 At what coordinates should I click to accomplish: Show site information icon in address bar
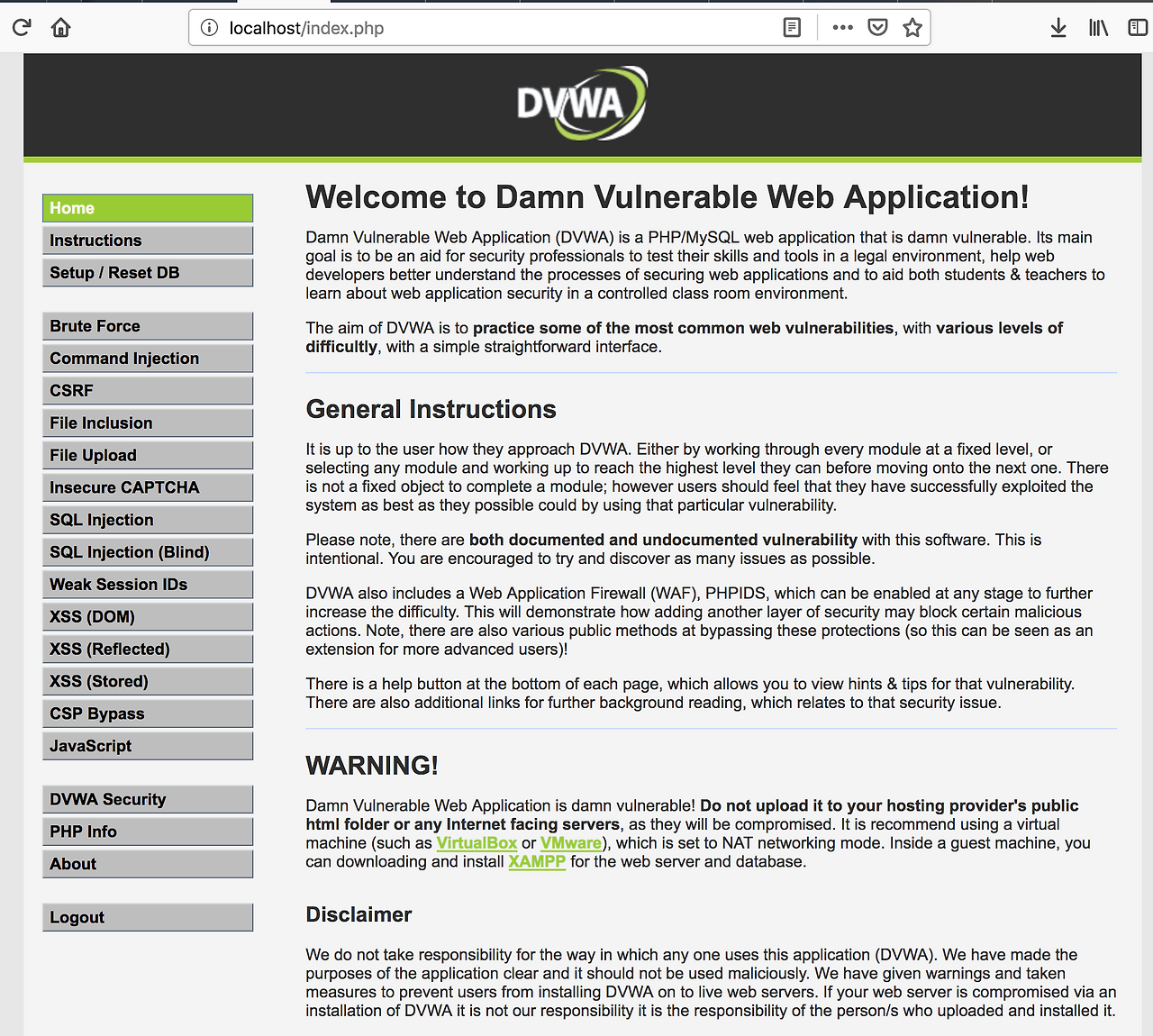tap(209, 28)
